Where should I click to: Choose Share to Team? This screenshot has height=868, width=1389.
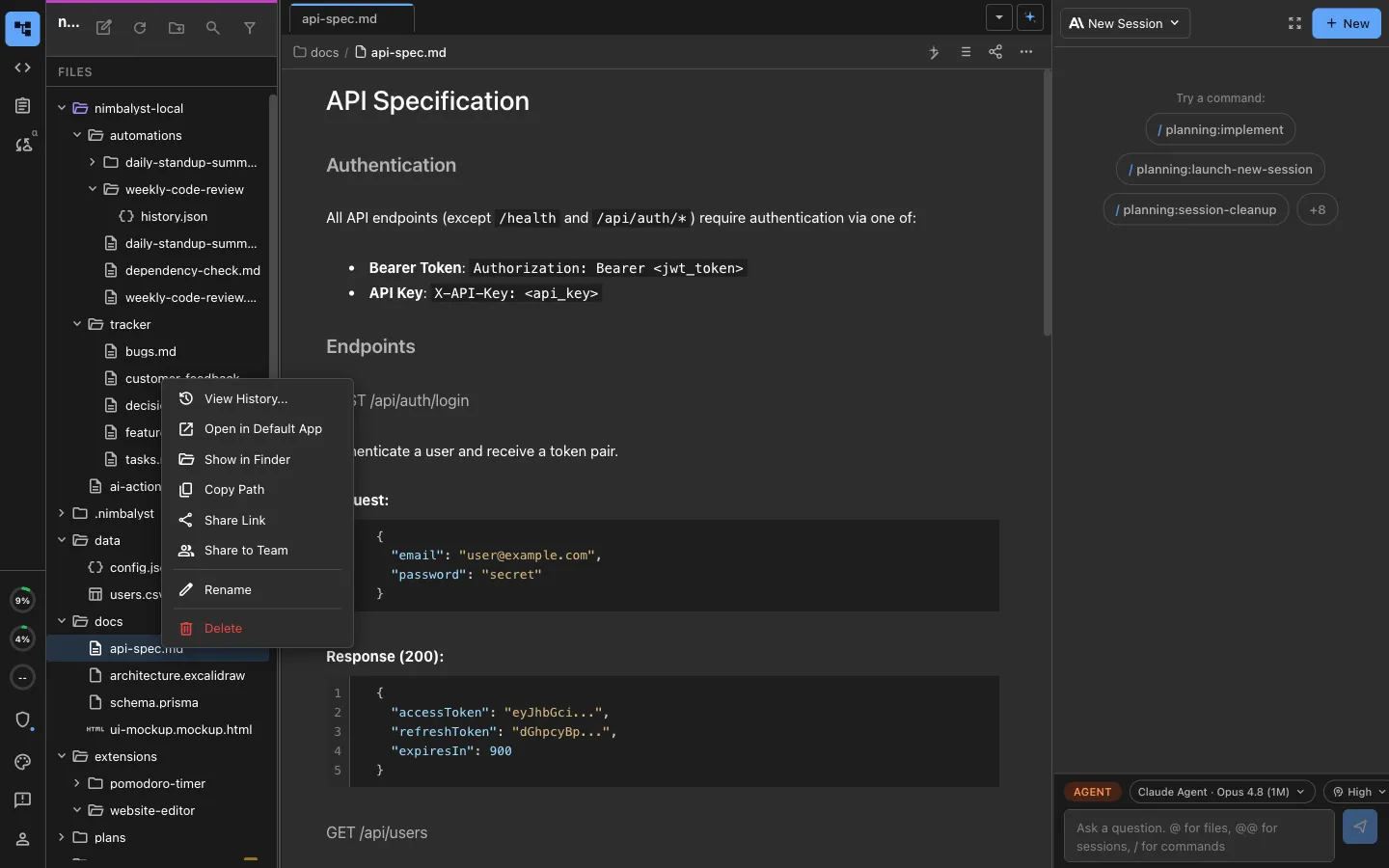click(258, 550)
